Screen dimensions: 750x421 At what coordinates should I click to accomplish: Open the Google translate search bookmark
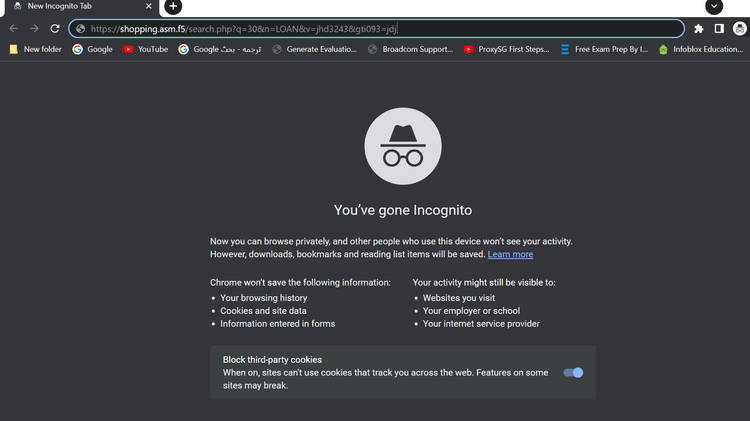220,49
